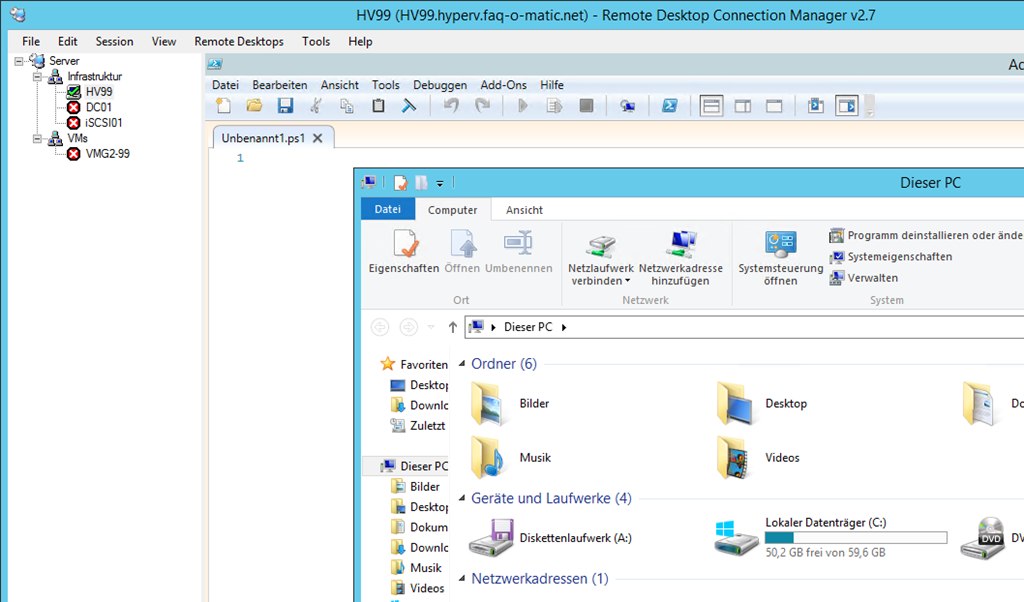
Task: Toggle script pane right layout in ISE toolbar
Action: (x=743, y=106)
